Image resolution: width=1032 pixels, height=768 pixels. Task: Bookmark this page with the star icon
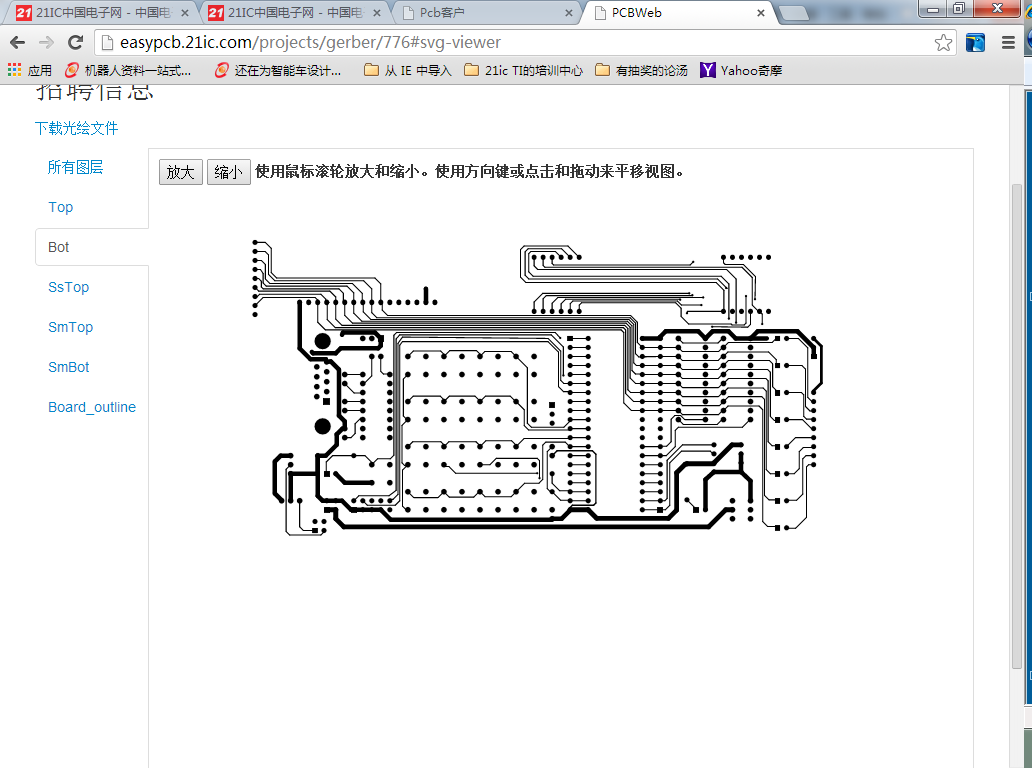(943, 43)
